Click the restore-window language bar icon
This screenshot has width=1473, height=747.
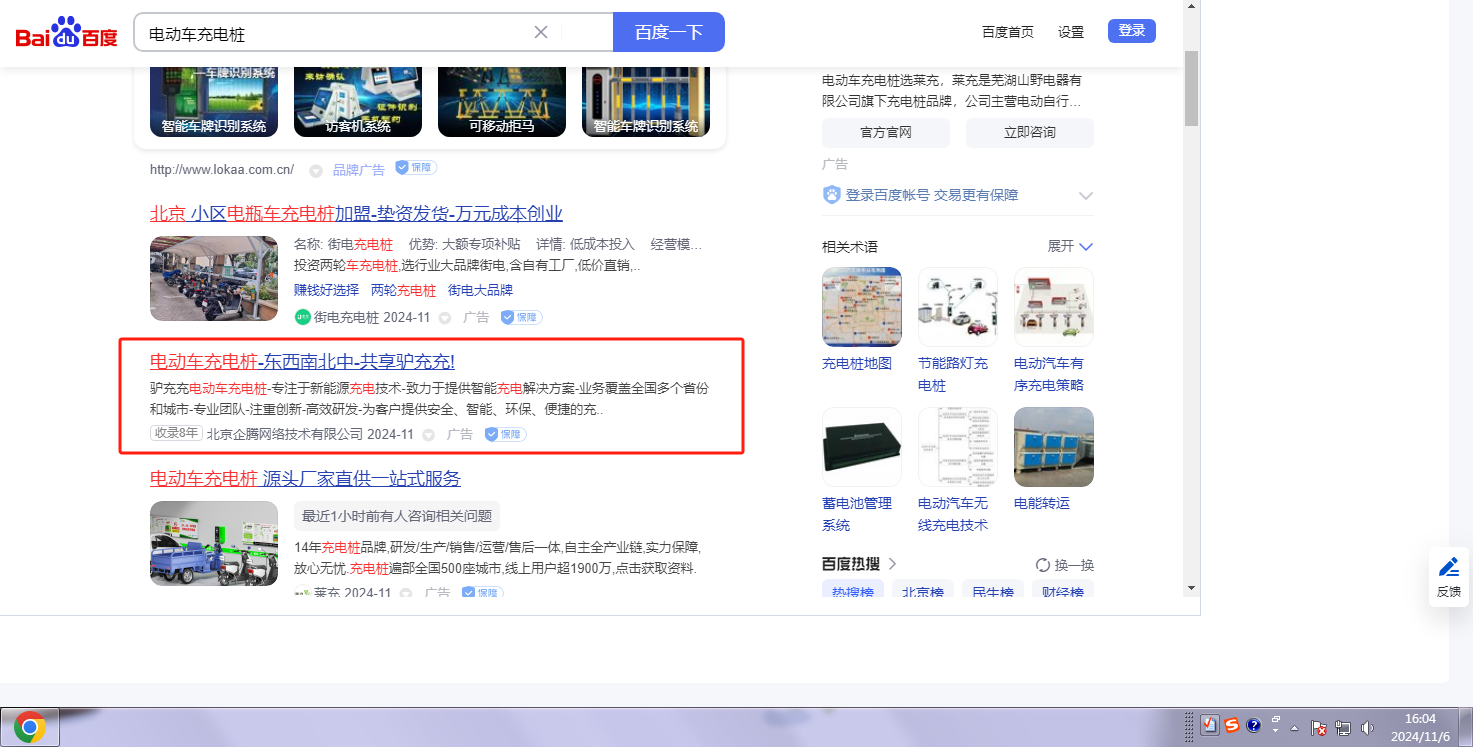(1276, 720)
